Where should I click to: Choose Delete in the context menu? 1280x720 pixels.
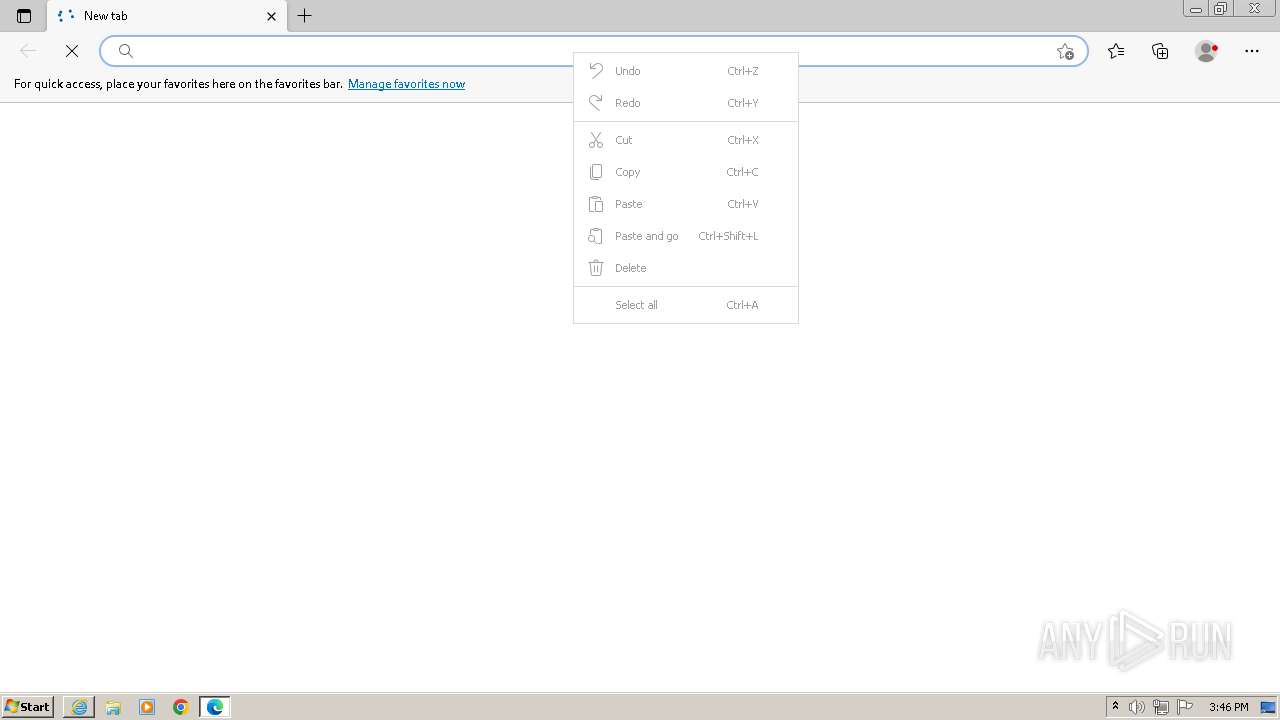(x=686, y=268)
